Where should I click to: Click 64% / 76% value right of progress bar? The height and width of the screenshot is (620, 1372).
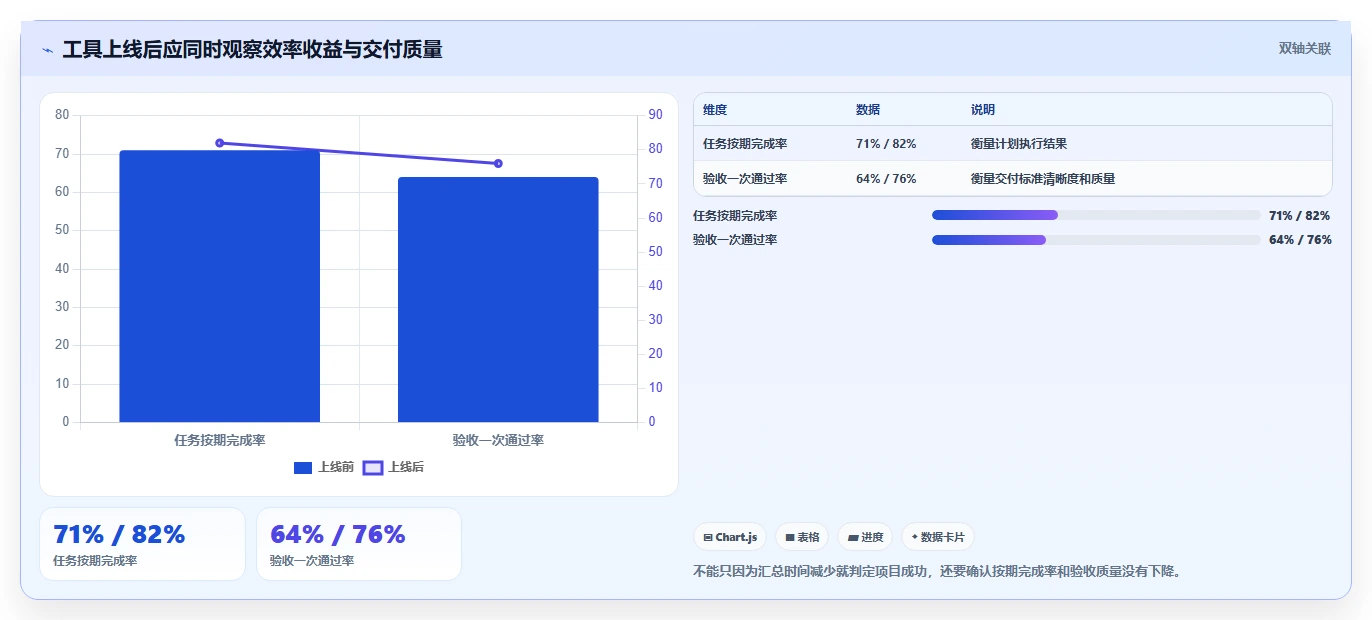1300,240
